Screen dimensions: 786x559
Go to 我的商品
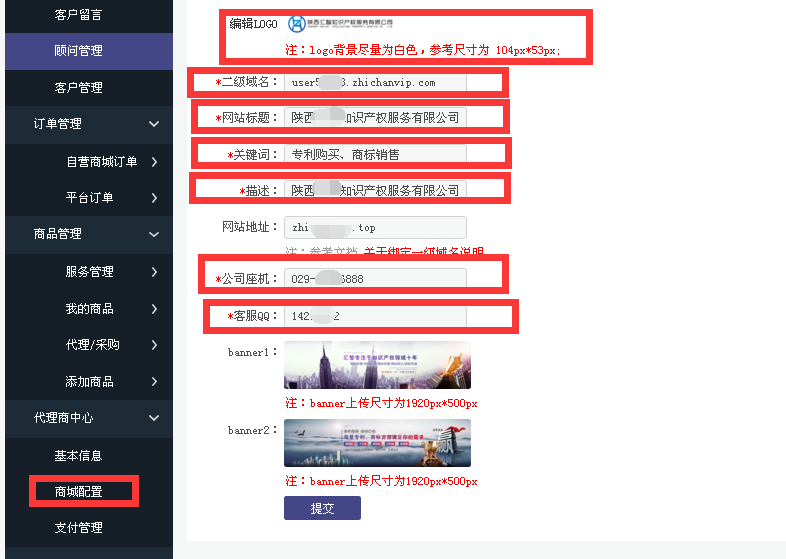(89, 308)
